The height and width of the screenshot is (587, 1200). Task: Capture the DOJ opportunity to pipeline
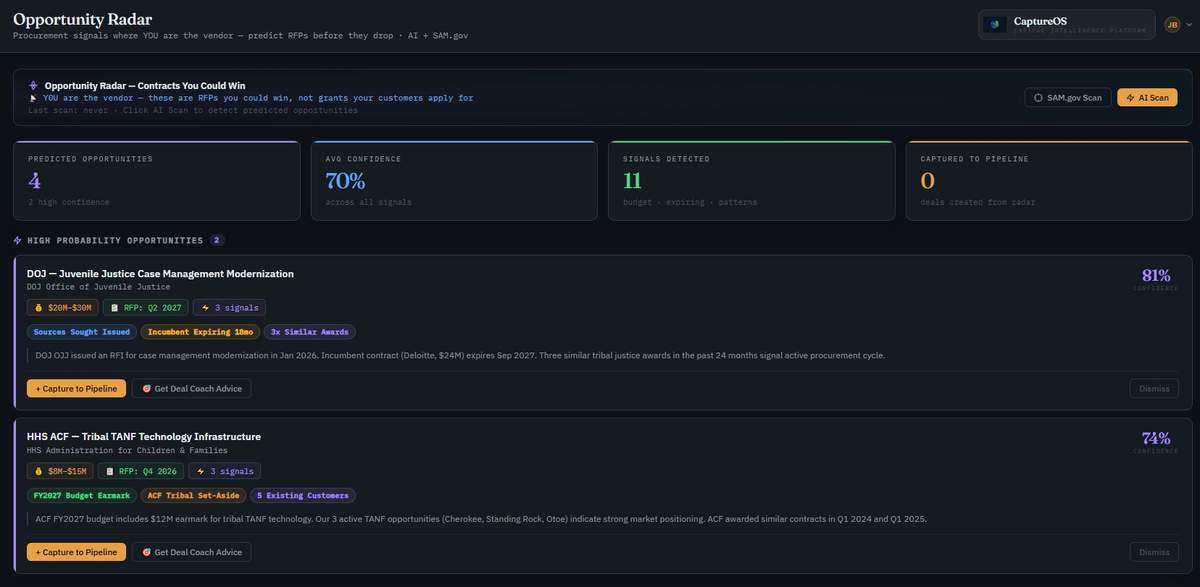coord(76,388)
